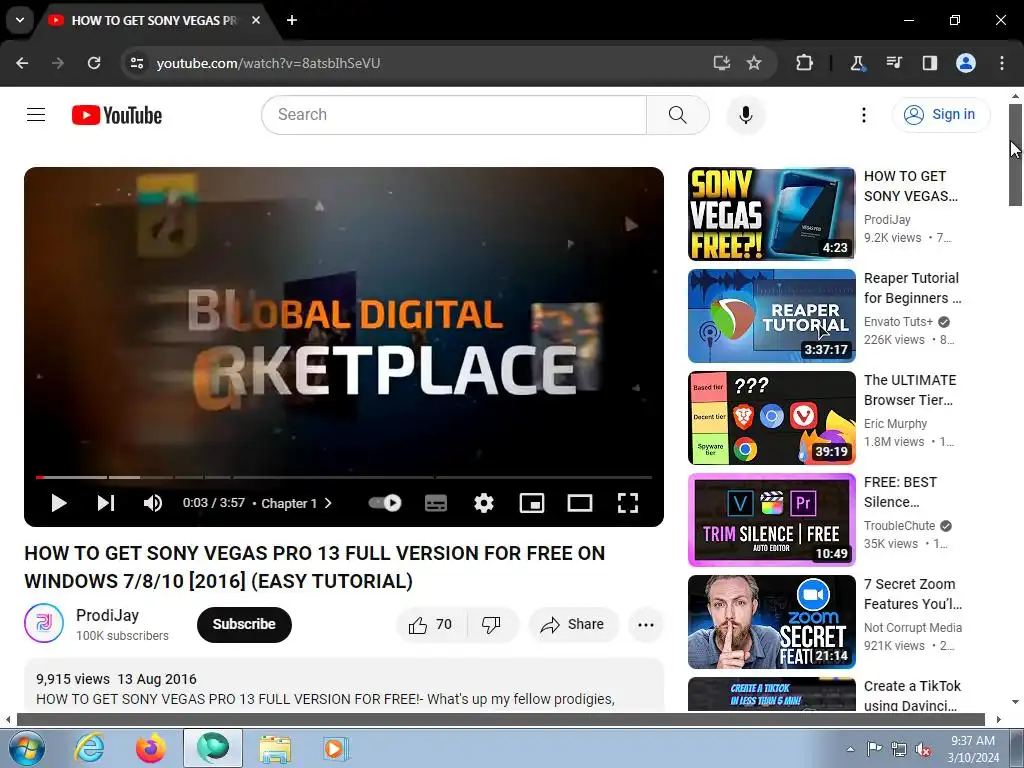
Task: Open YouTube settings three-dot menu
Action: pyautogui.click(x=863, y=115)
